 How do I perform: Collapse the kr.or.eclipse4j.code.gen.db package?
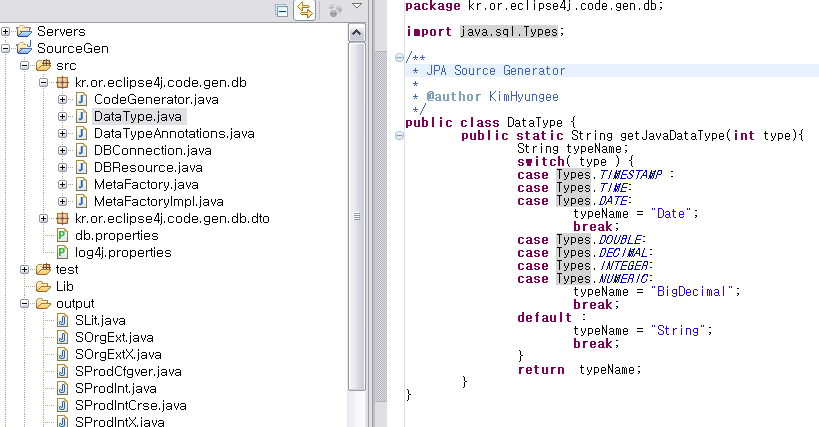[x=44, y=82]
